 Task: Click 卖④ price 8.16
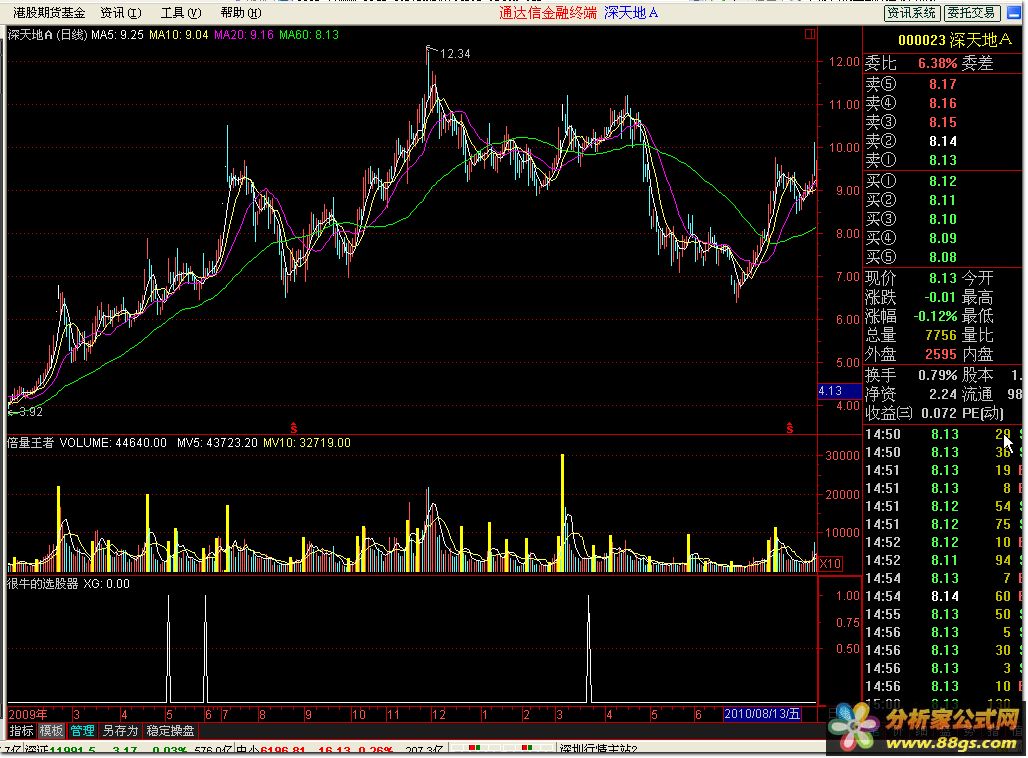(x=942, y=103)
